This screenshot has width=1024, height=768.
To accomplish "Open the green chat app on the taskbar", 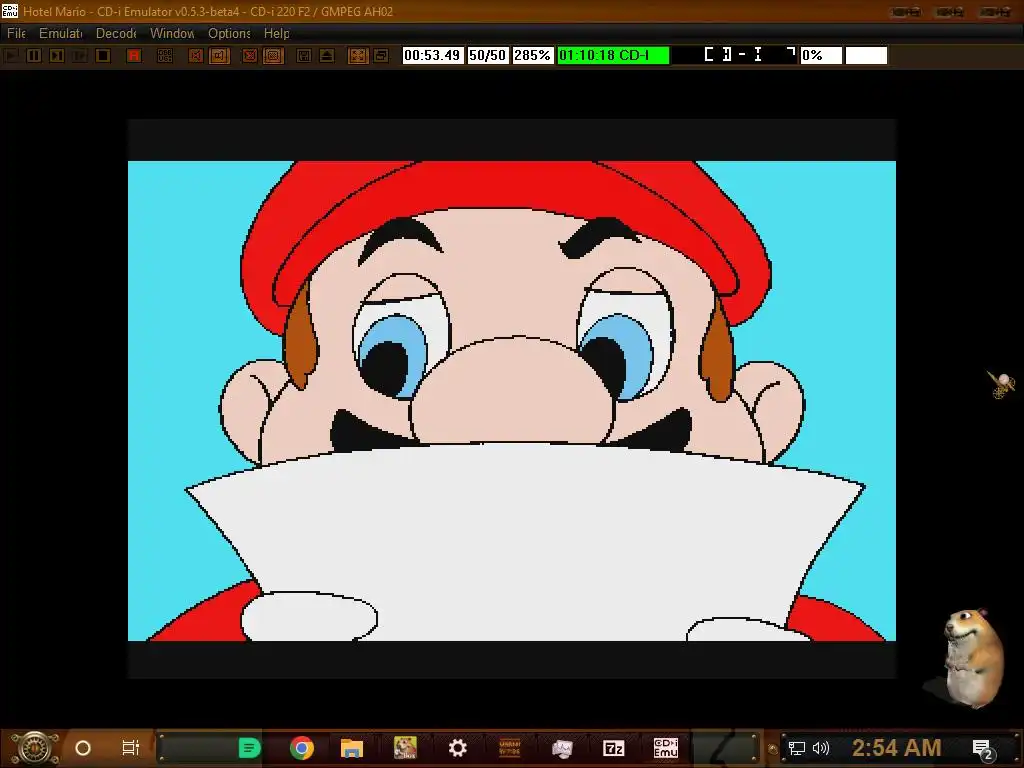I will pos(249,748).
